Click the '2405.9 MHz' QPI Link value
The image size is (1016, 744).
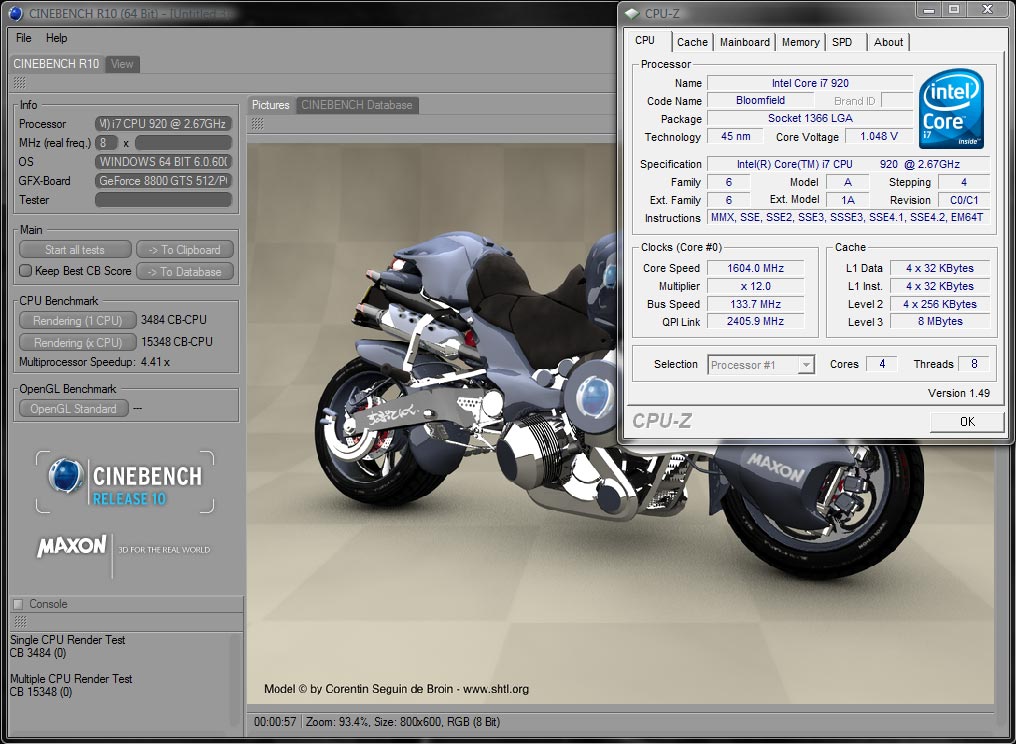pyautogui.click(x=756, y=321)
